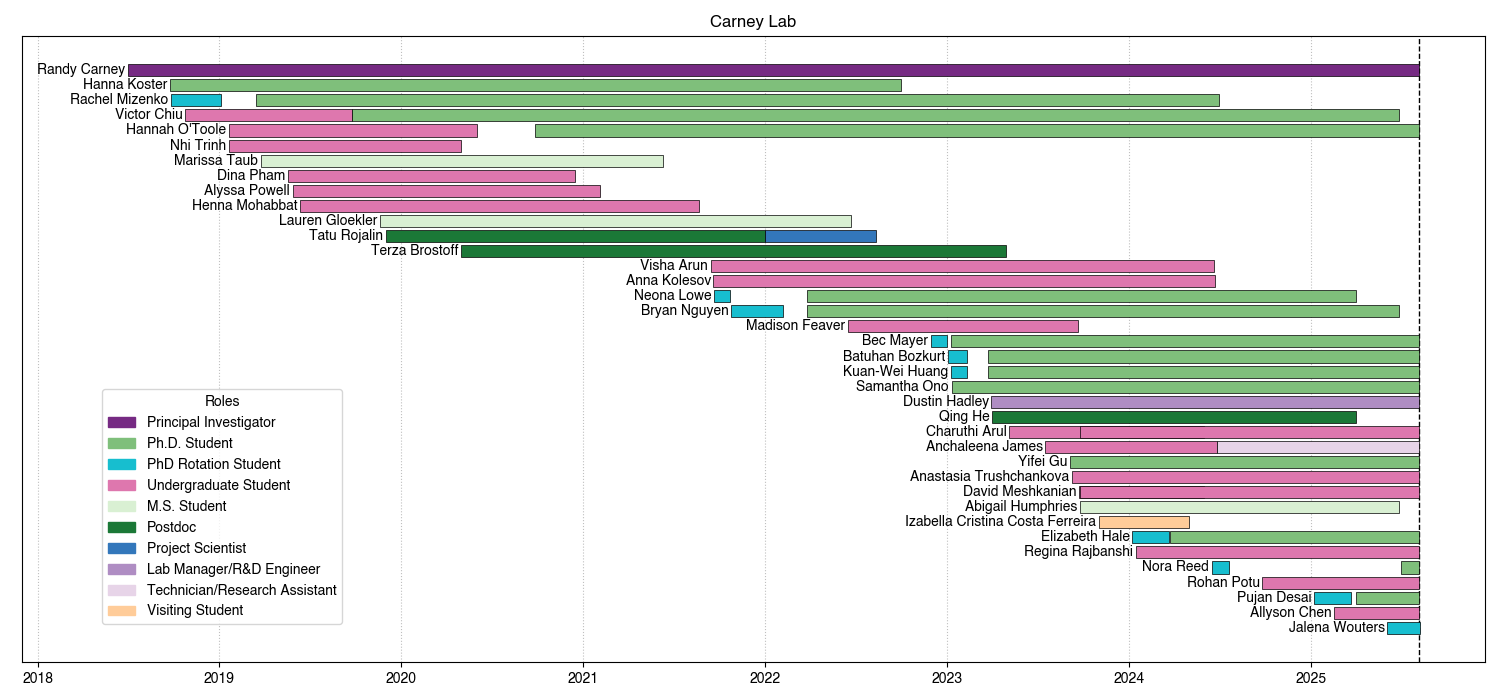Click the name label 'Neona Lowe'
This screenshot has width=1500, height=700.
point(672,296)
